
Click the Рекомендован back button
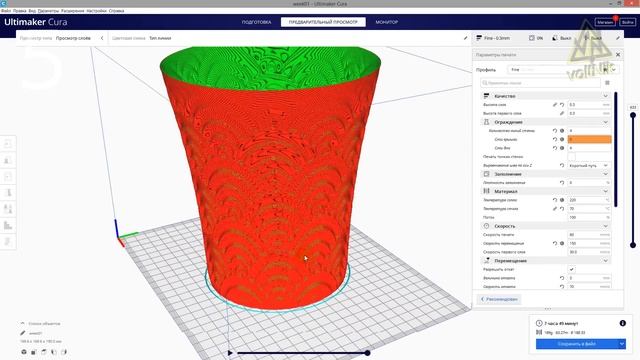pyautogui.click(x=499, y=299)
